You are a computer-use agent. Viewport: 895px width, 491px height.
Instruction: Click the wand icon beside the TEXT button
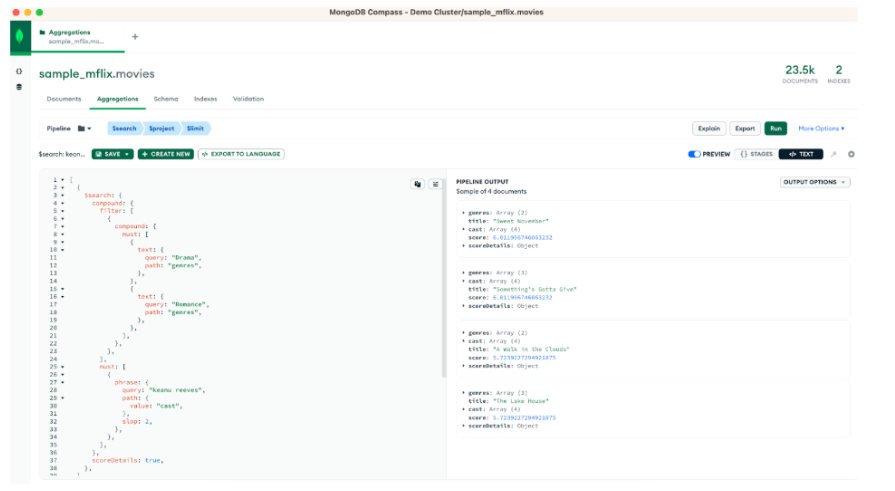[834, 154]
